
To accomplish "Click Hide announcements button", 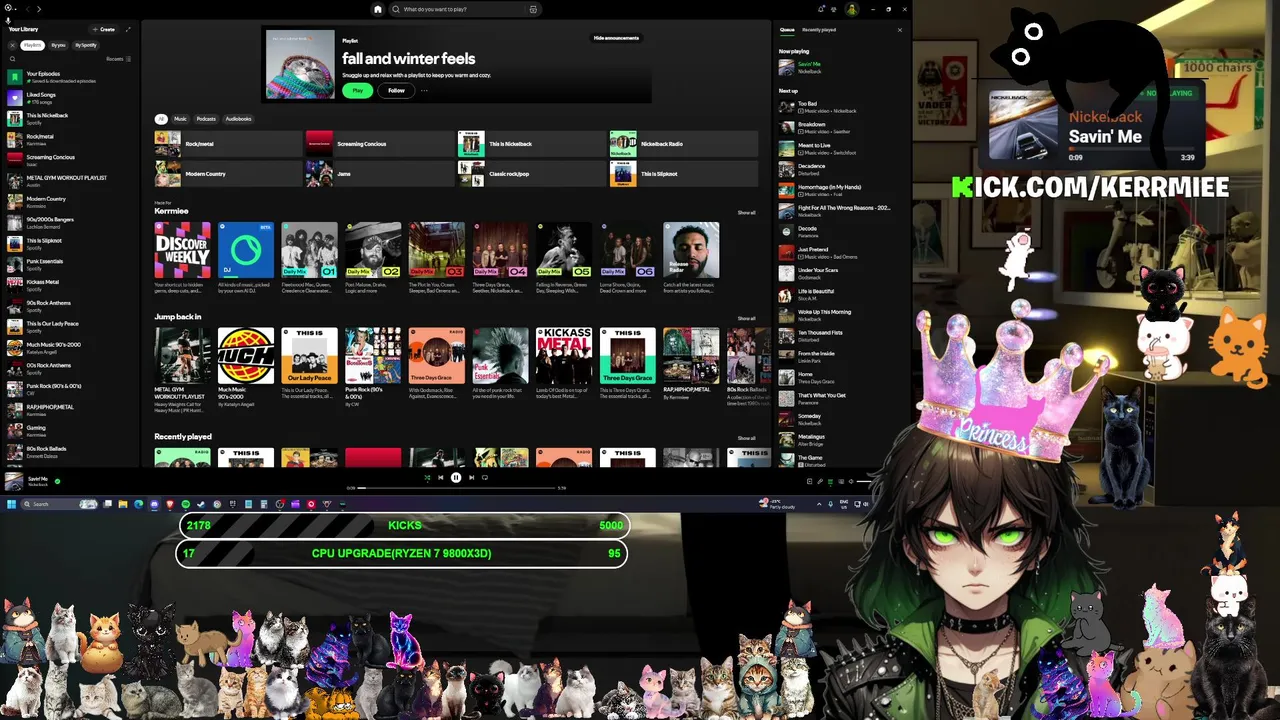I will (616, 38).
